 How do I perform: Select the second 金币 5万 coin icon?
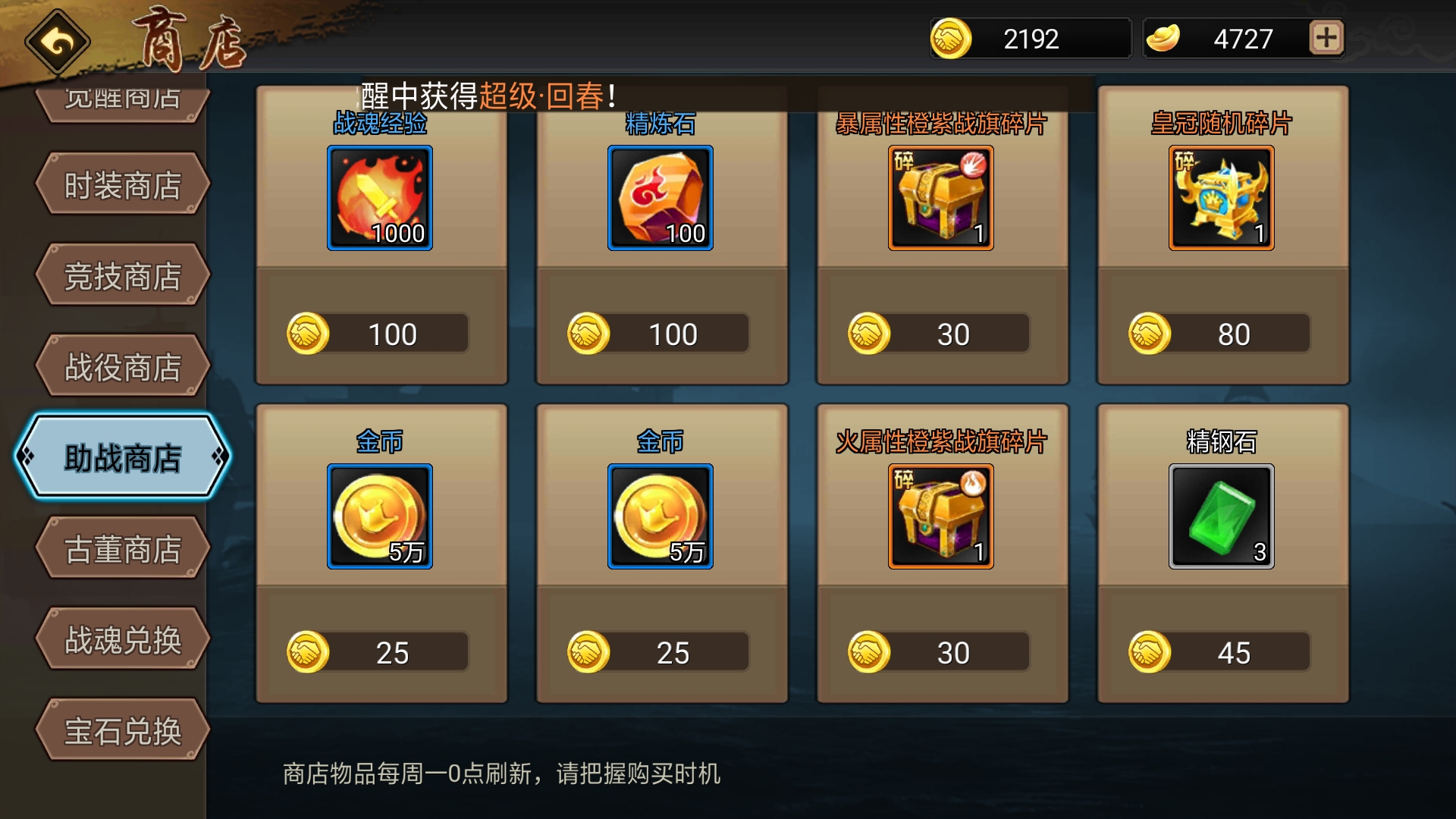[661, 516]
